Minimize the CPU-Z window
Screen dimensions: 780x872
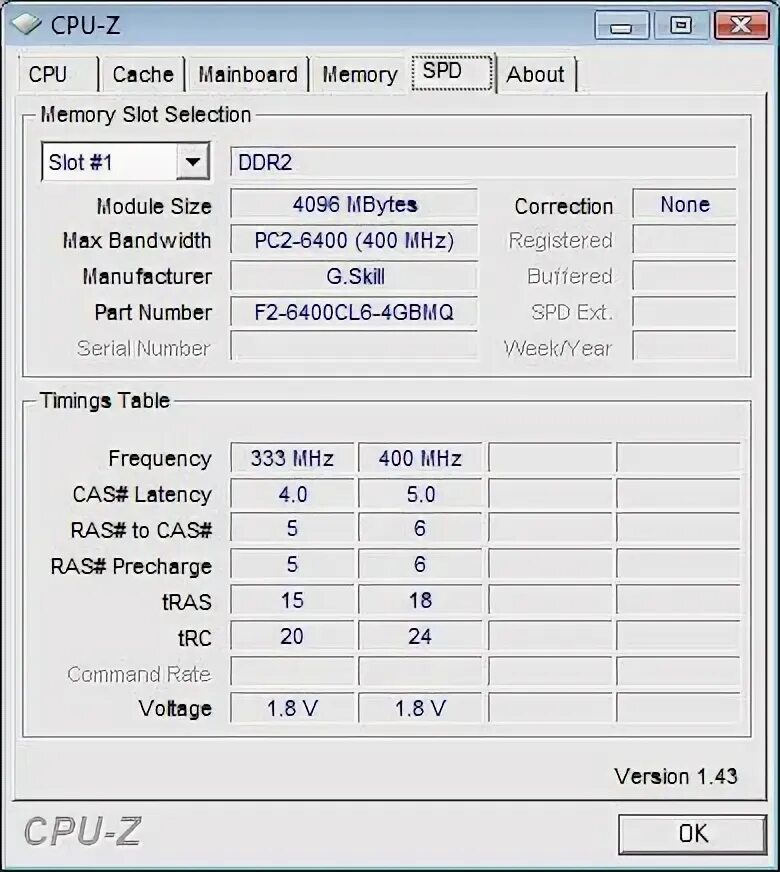click(x=621, y=25)
